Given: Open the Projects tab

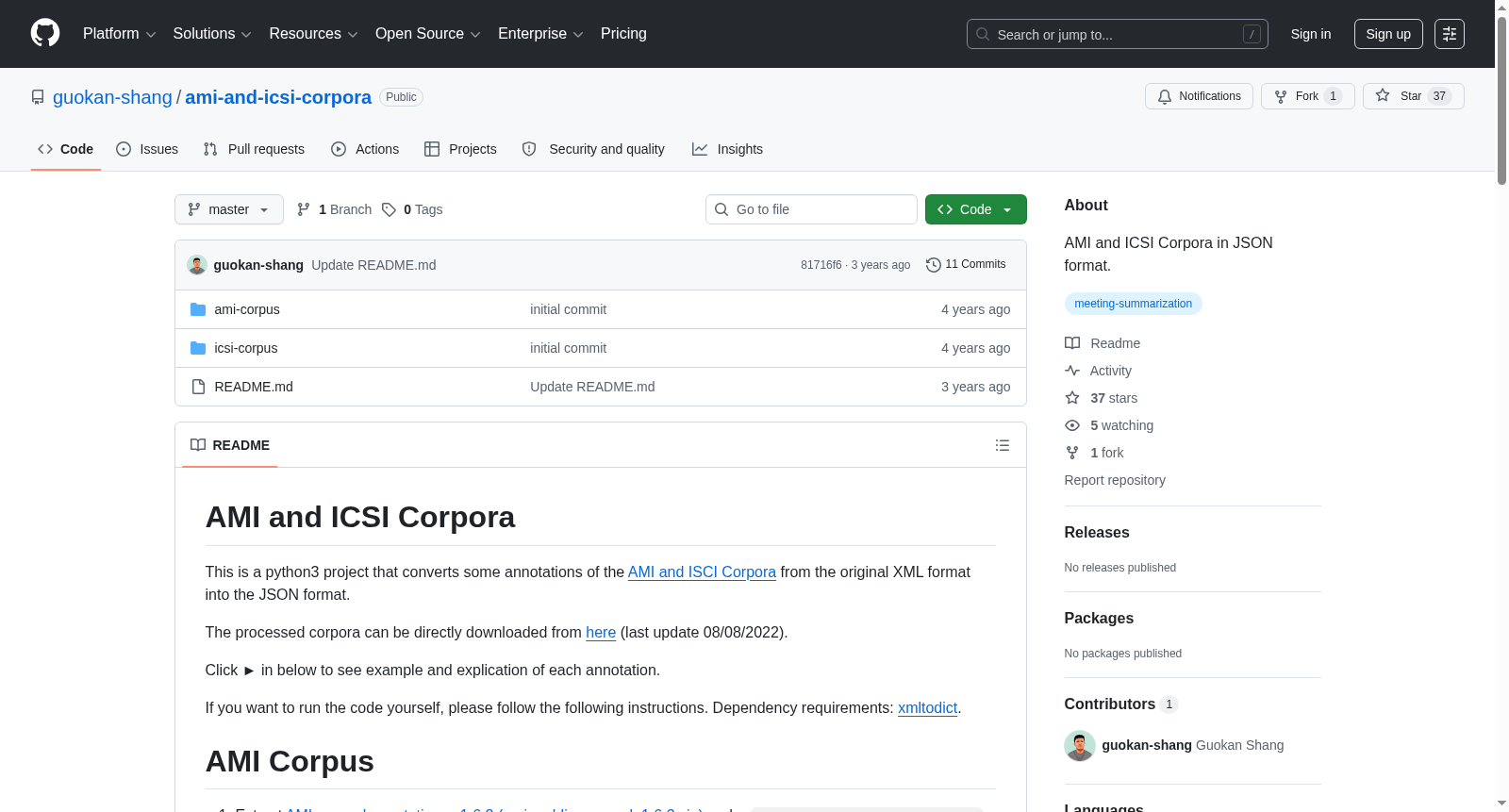Looking at the screenshot, I should [460, 149].
